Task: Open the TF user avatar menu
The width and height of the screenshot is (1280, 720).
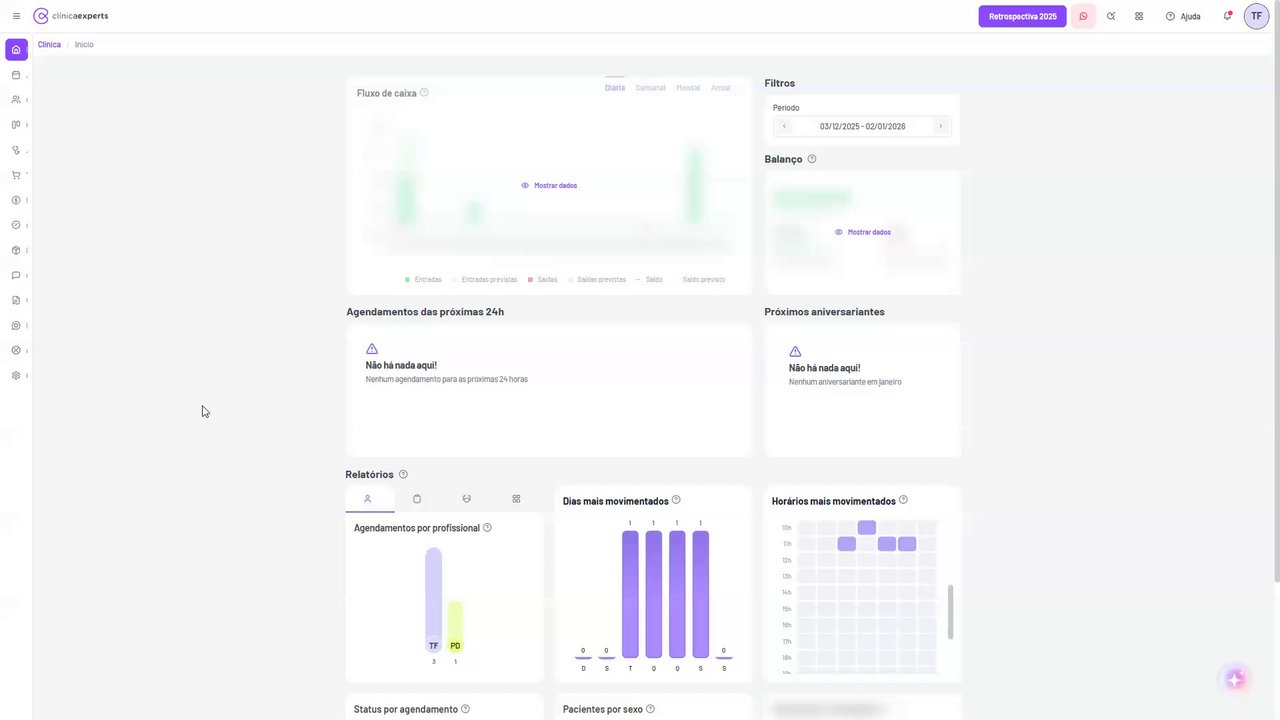Action: coord(1256,16)
